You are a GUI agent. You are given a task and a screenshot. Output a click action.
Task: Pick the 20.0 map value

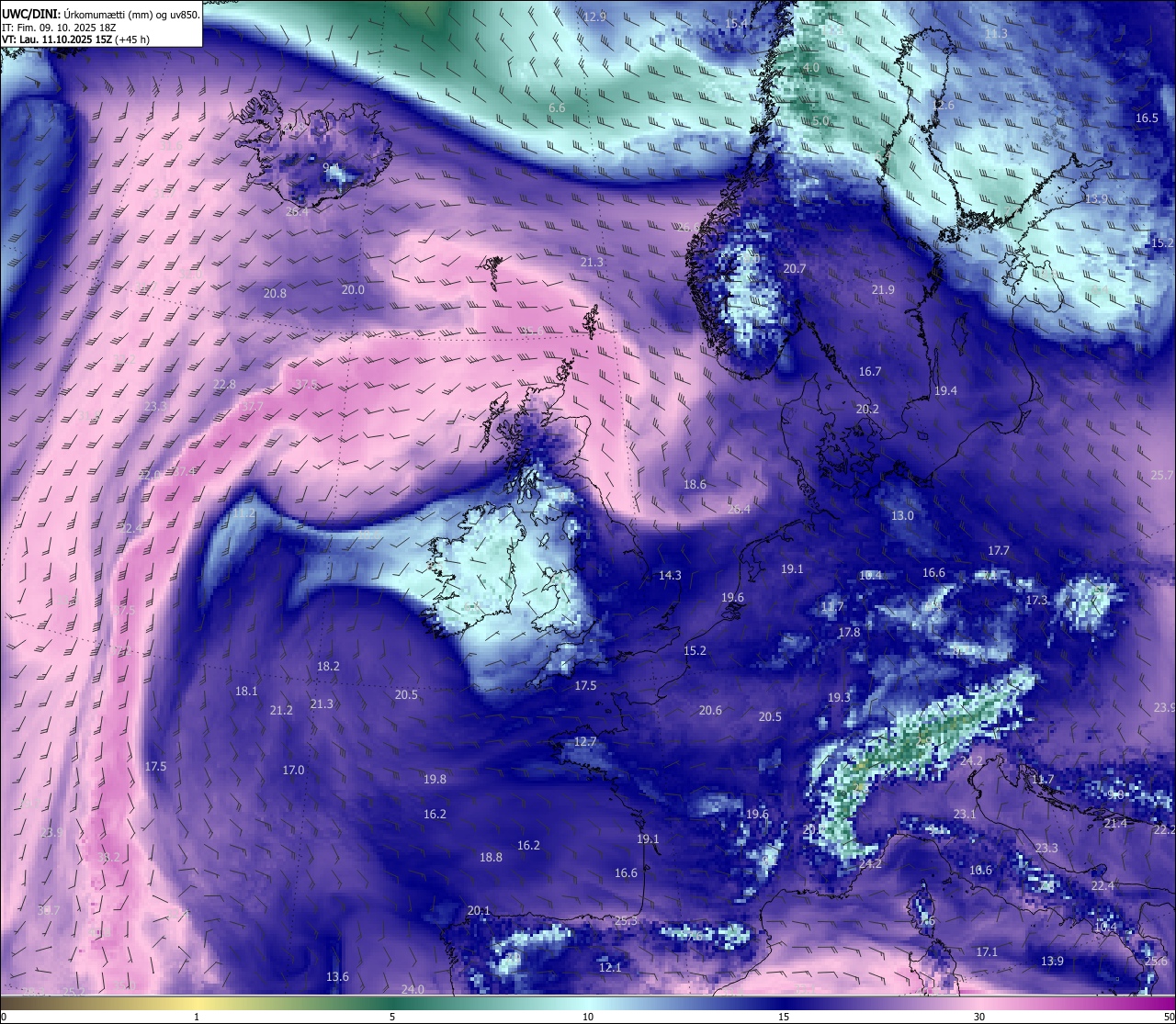pyautogui.click(x=353, y=289)
